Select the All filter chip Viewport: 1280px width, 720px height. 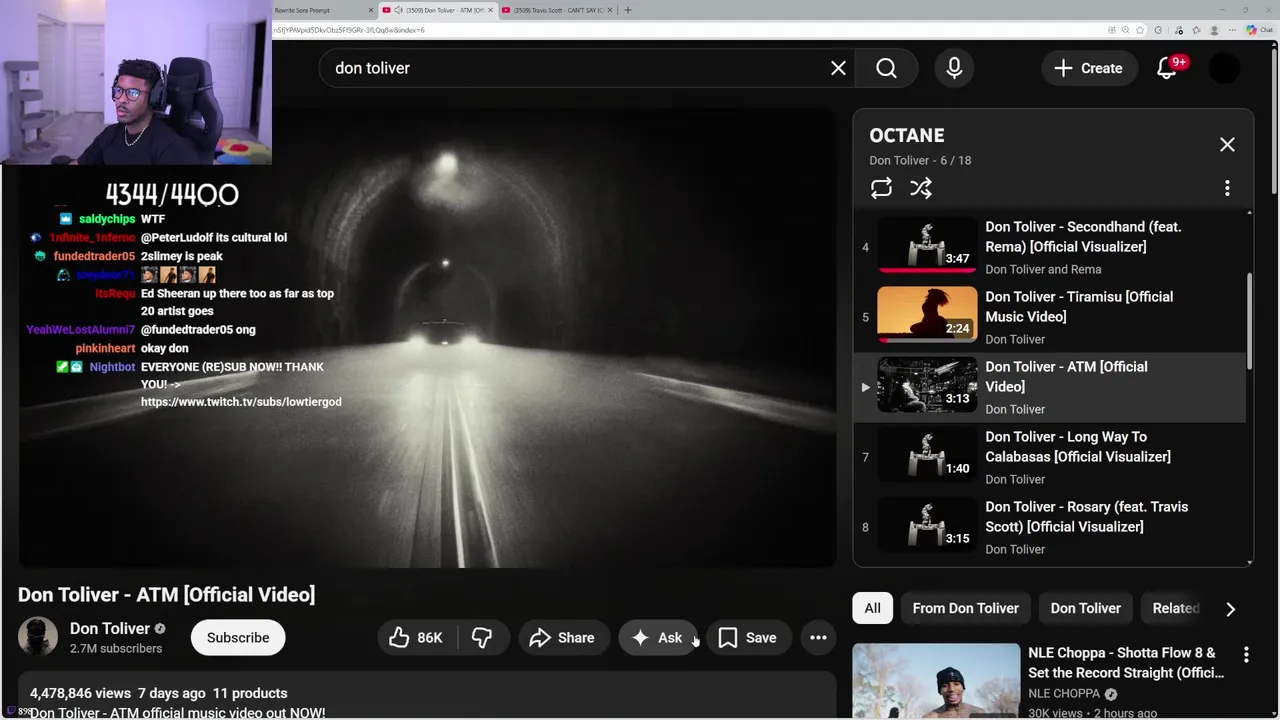[x=872, y=608]
